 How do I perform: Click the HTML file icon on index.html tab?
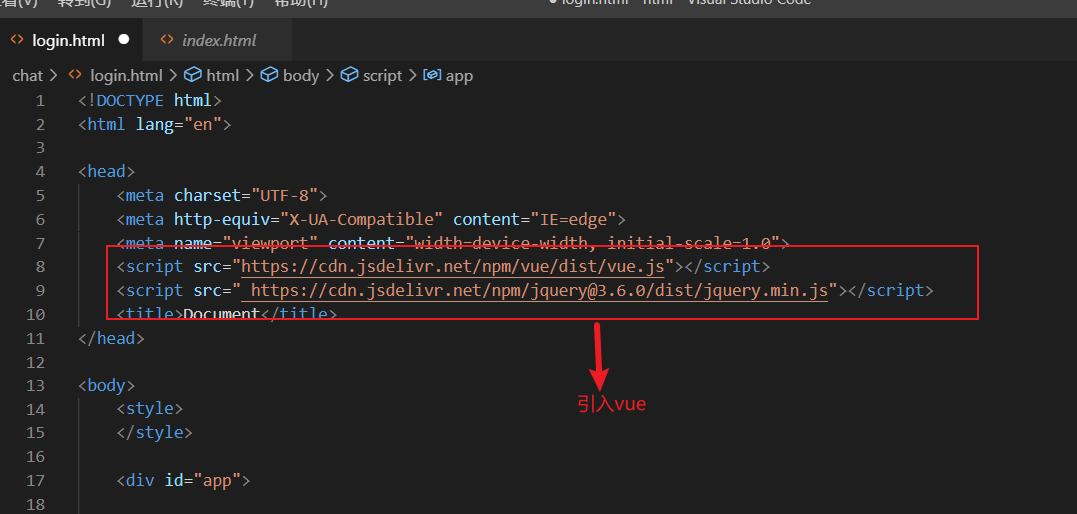167,40
